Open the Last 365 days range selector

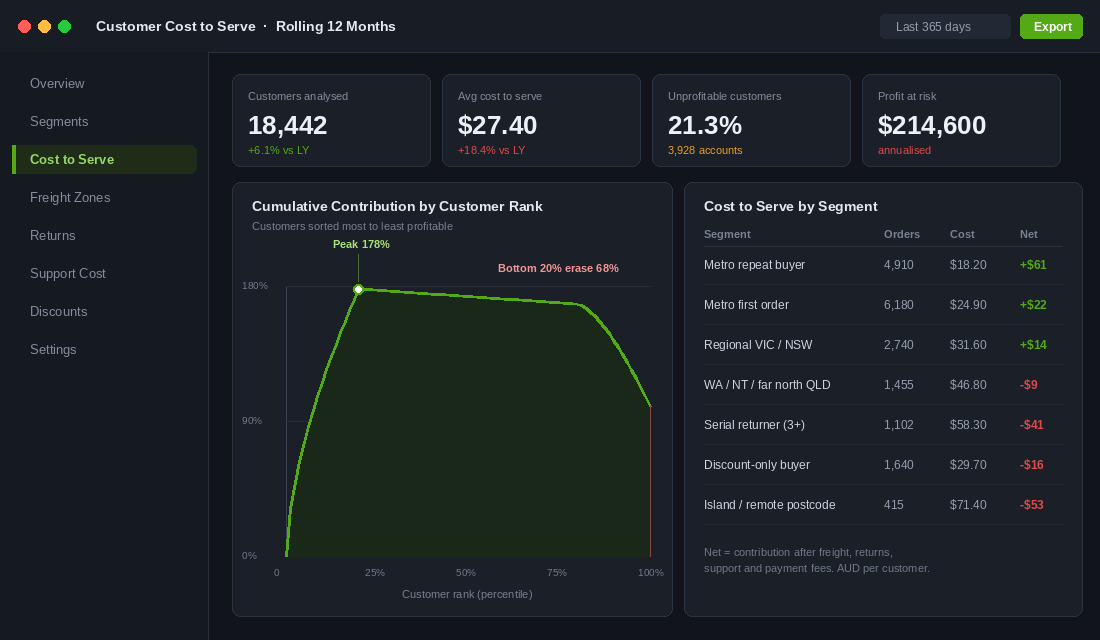(x=945, y=27)
